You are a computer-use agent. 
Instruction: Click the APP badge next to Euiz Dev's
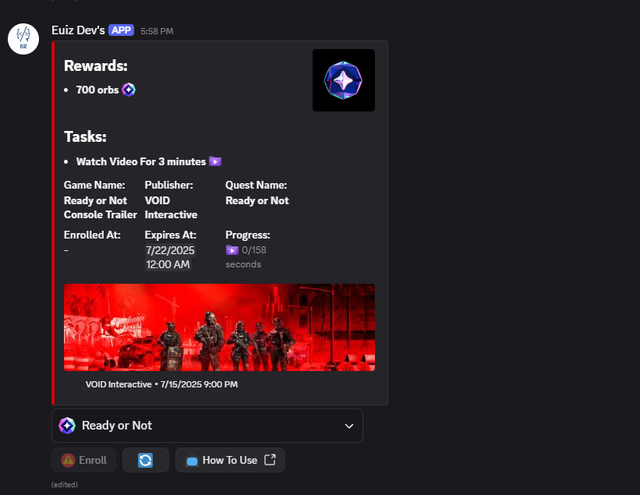click(x=121, y=30)
